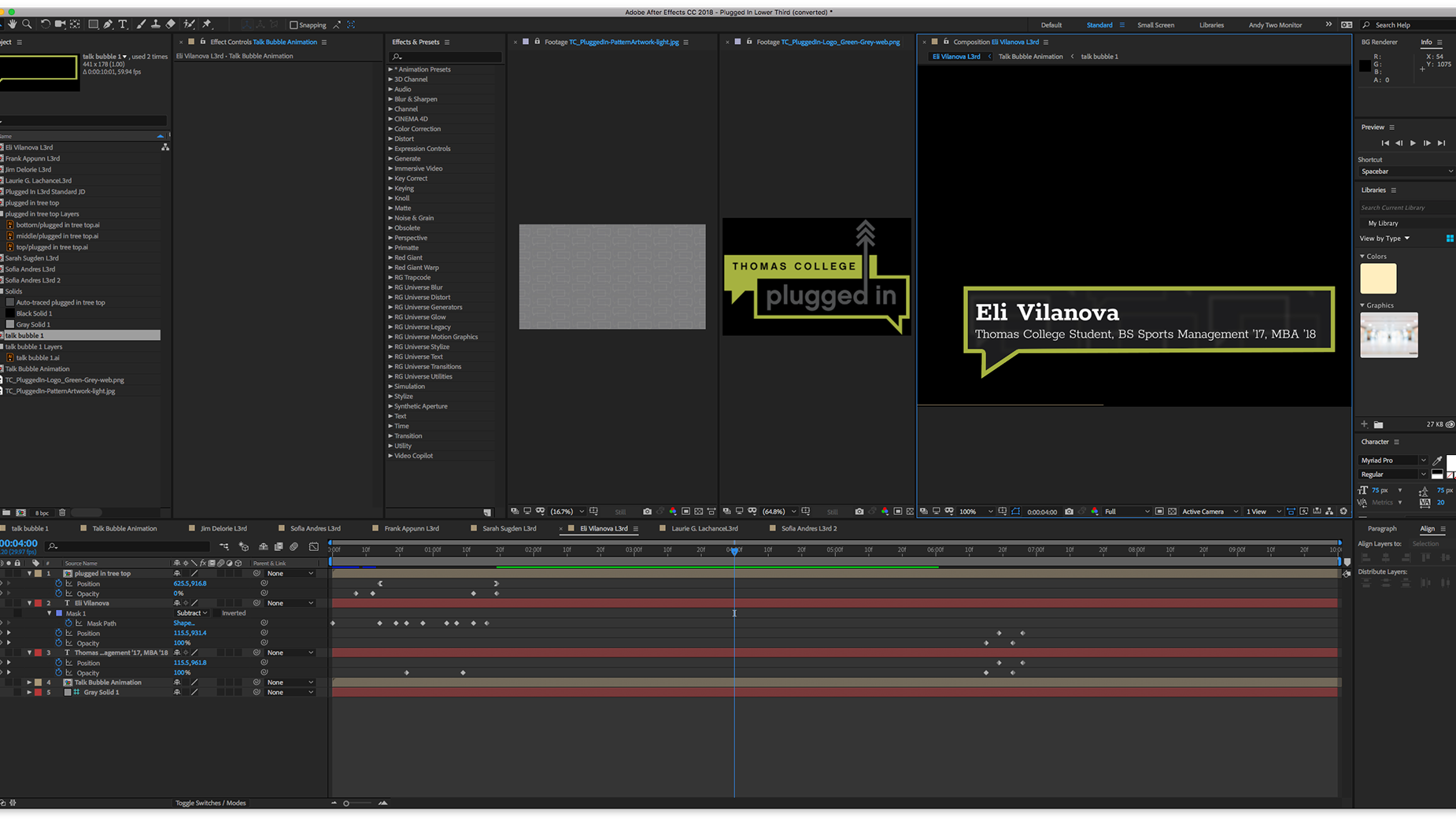Select the Zoom magnifier tool
This screenshot has width=1456, height=821.
coord(27,24)
